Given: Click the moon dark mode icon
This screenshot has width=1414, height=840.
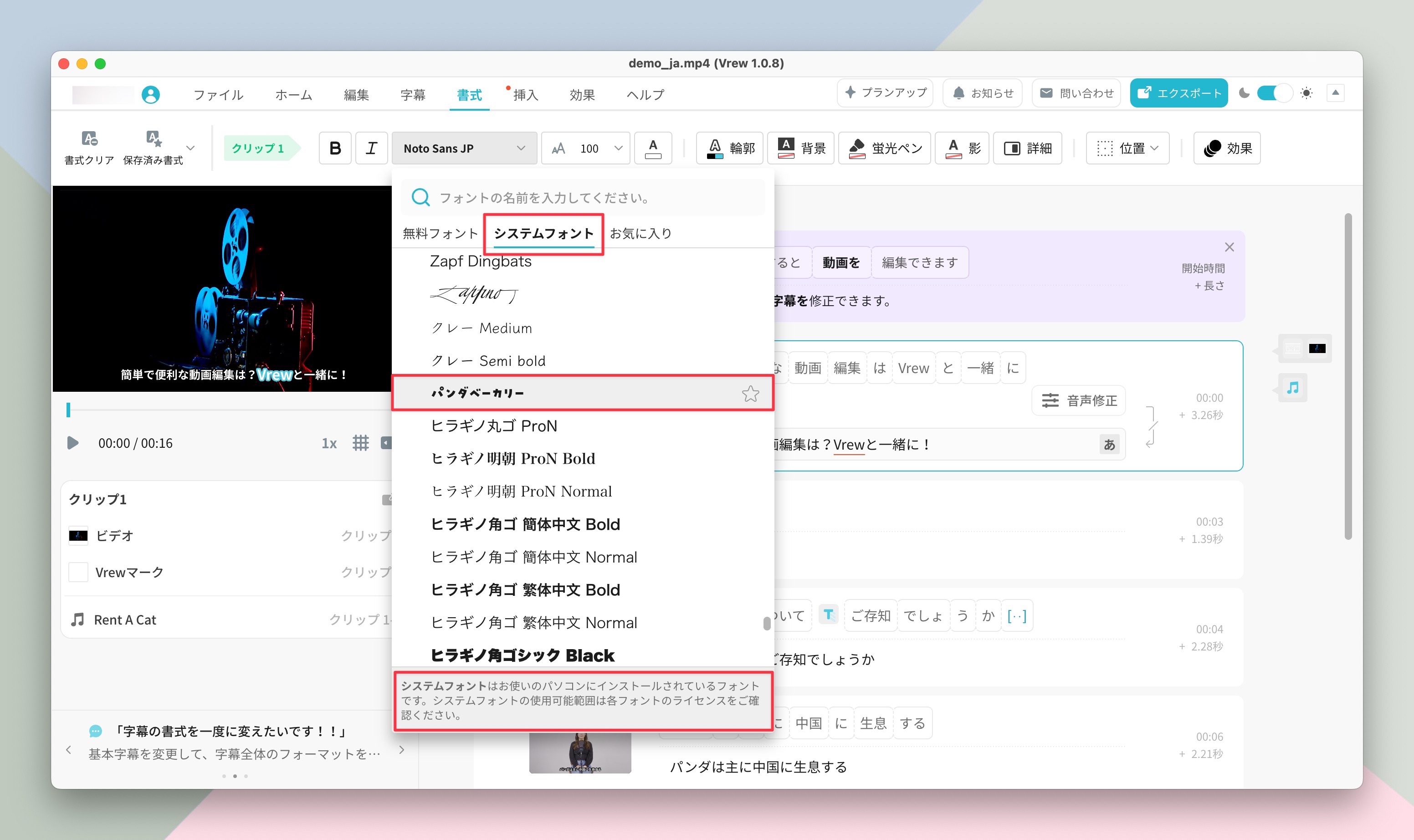Looking at the screenshot, I should point(1244,93).
